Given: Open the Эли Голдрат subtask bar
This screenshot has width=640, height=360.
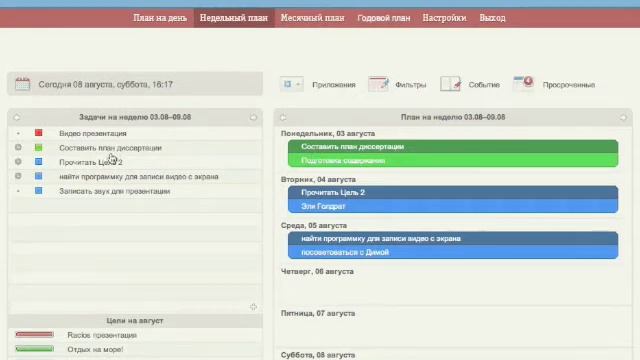Looking at the screenshot, I should 453,206.
